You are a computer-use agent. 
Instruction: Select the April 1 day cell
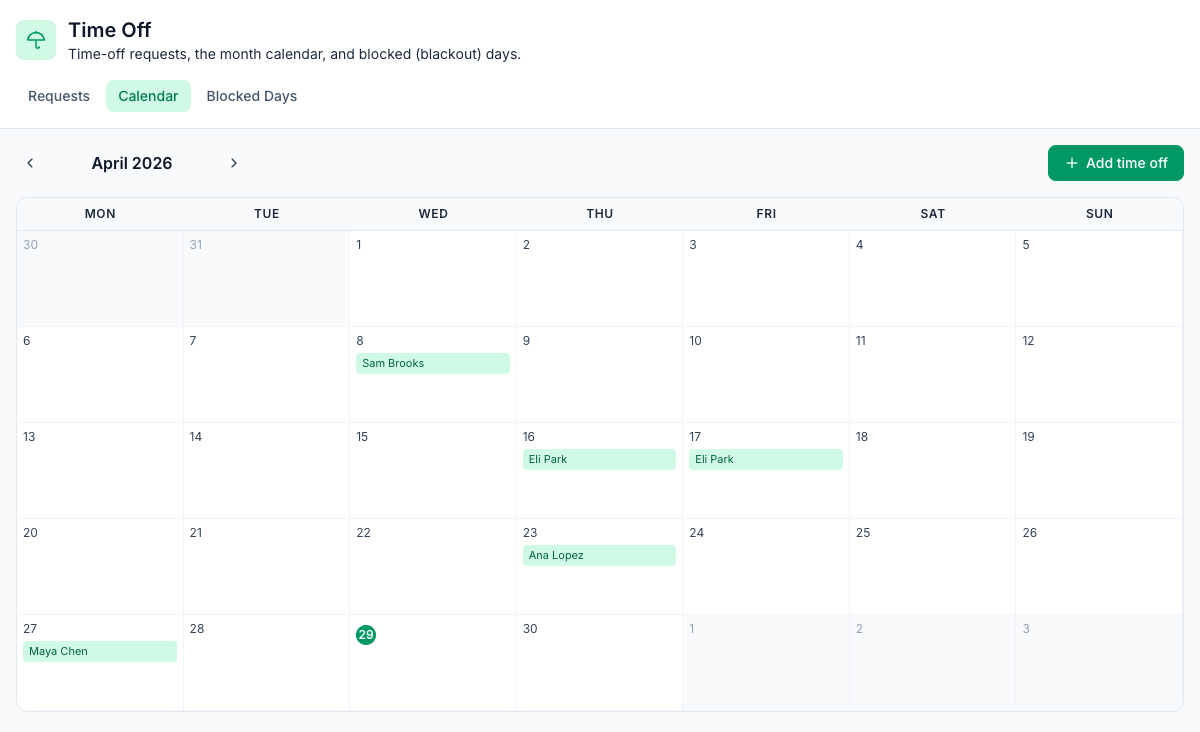[433, 279]
